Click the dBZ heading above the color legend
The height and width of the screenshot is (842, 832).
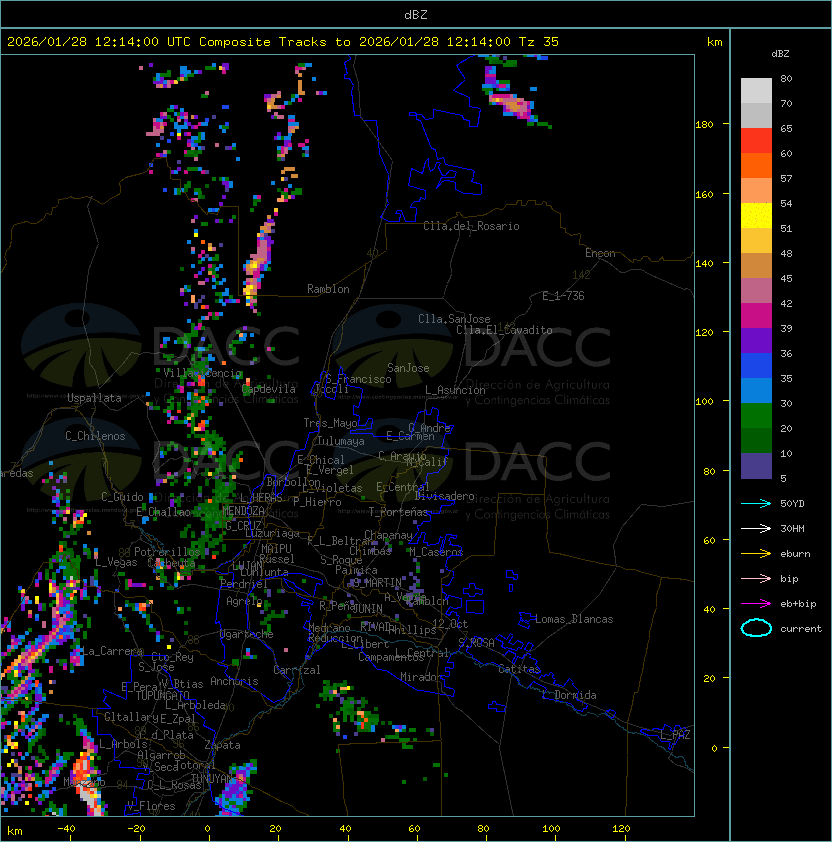click(x=780, y=54)
